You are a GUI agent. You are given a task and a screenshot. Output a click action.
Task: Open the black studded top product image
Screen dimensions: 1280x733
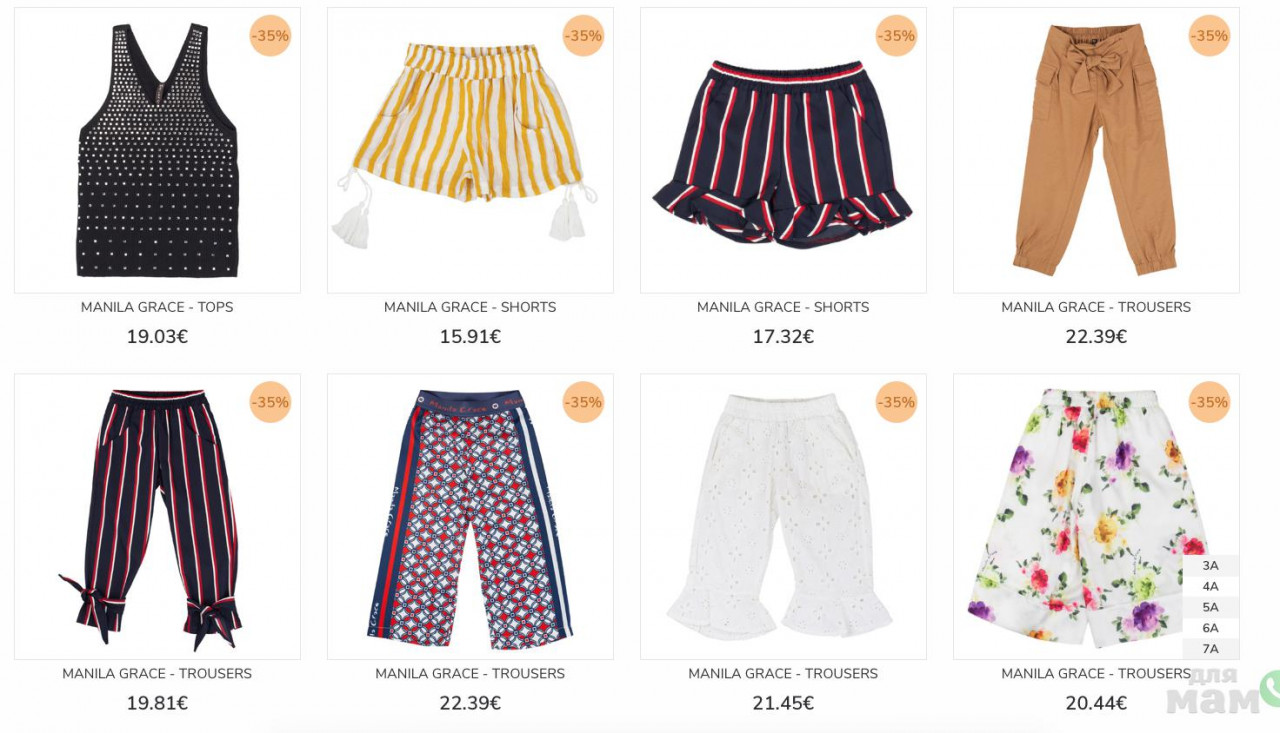(x=157, y=150)
